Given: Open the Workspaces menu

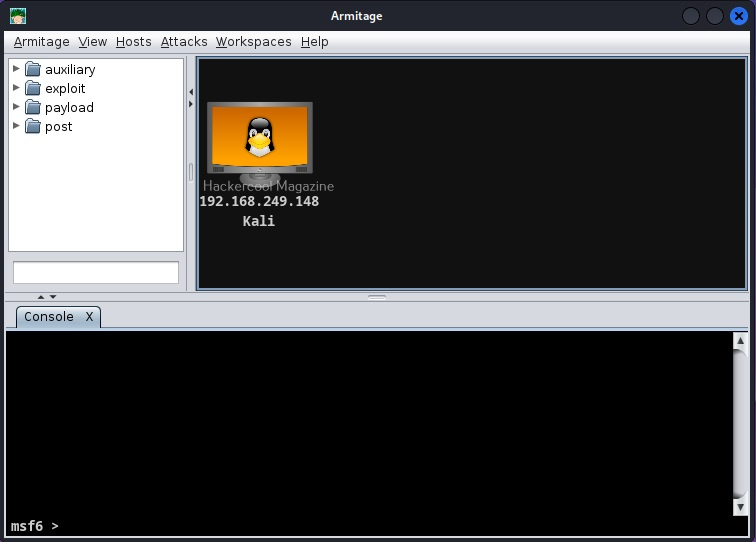Looking at the screenshot, I should pyautogui.click(x=254, y=42).
